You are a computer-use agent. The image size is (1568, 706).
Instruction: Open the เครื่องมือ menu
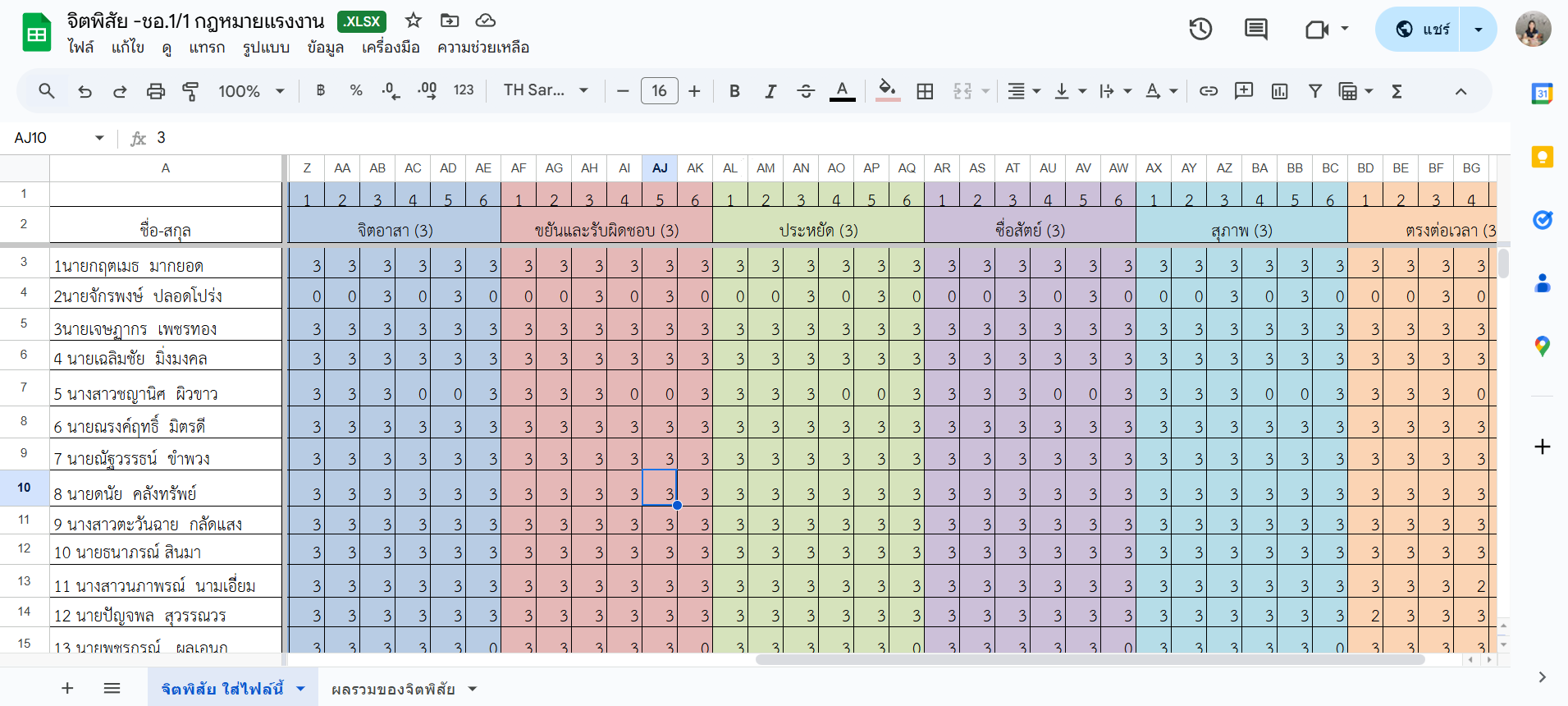tap(391, 48)
